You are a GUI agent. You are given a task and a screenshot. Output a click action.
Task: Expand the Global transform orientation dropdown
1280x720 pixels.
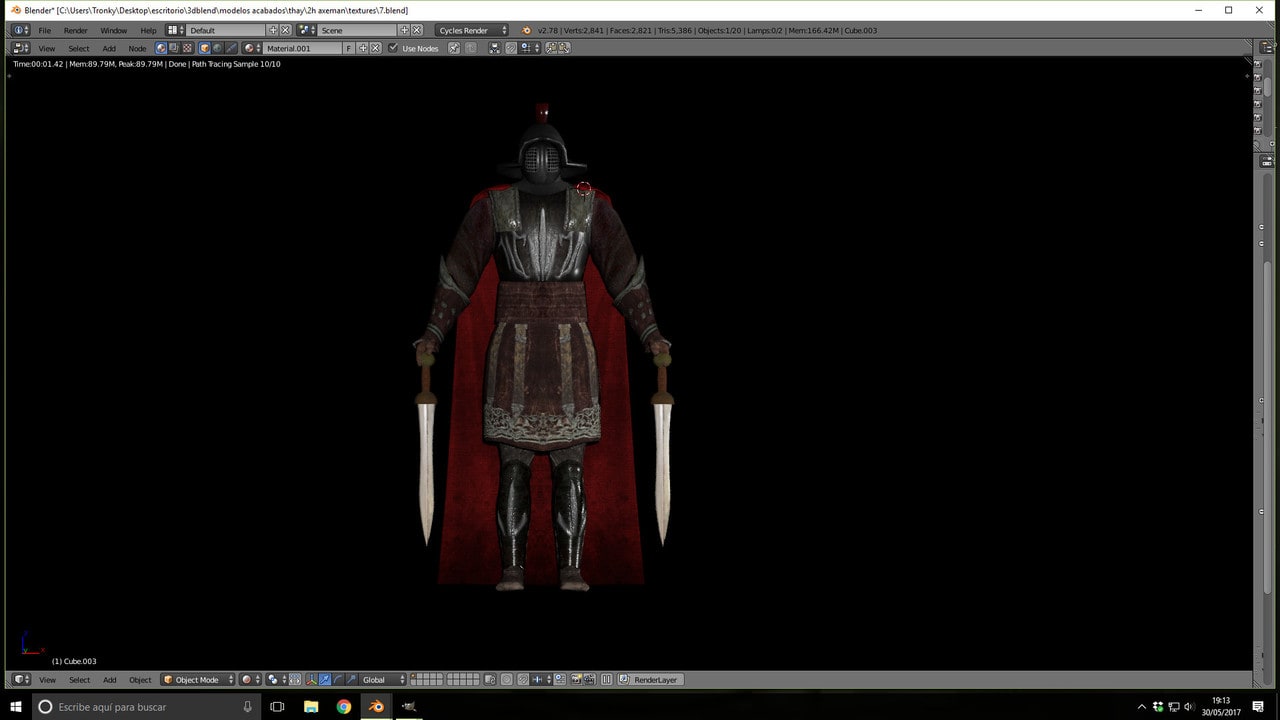click(383, 680)
